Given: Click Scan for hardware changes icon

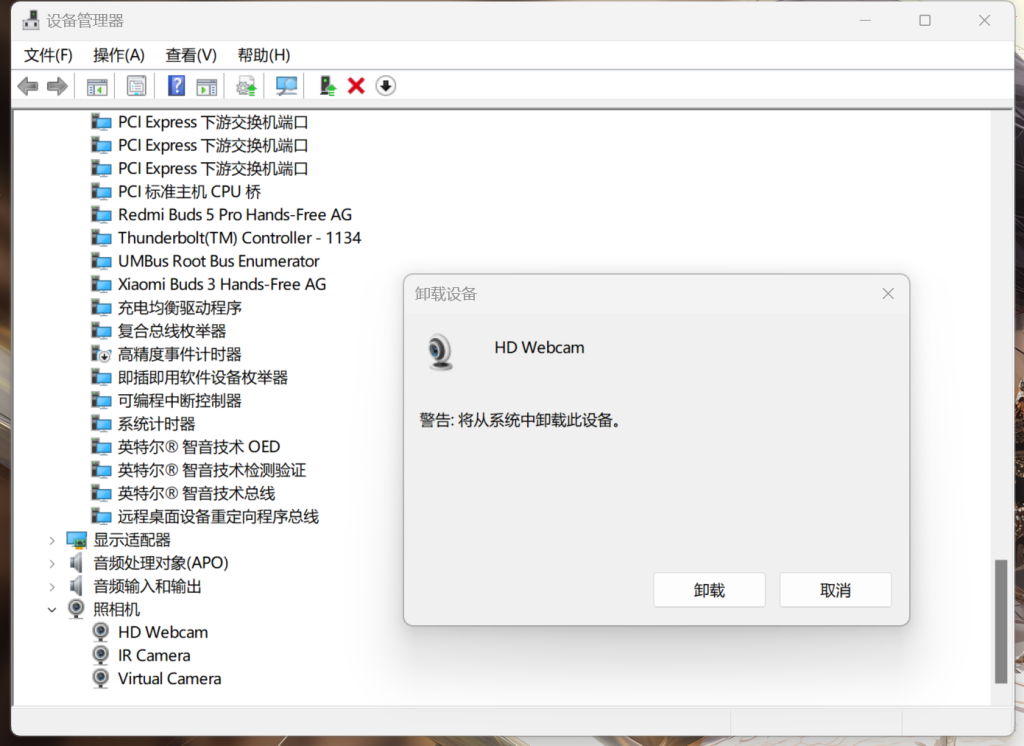Looking at the screenshot, I should coord(287,87).
